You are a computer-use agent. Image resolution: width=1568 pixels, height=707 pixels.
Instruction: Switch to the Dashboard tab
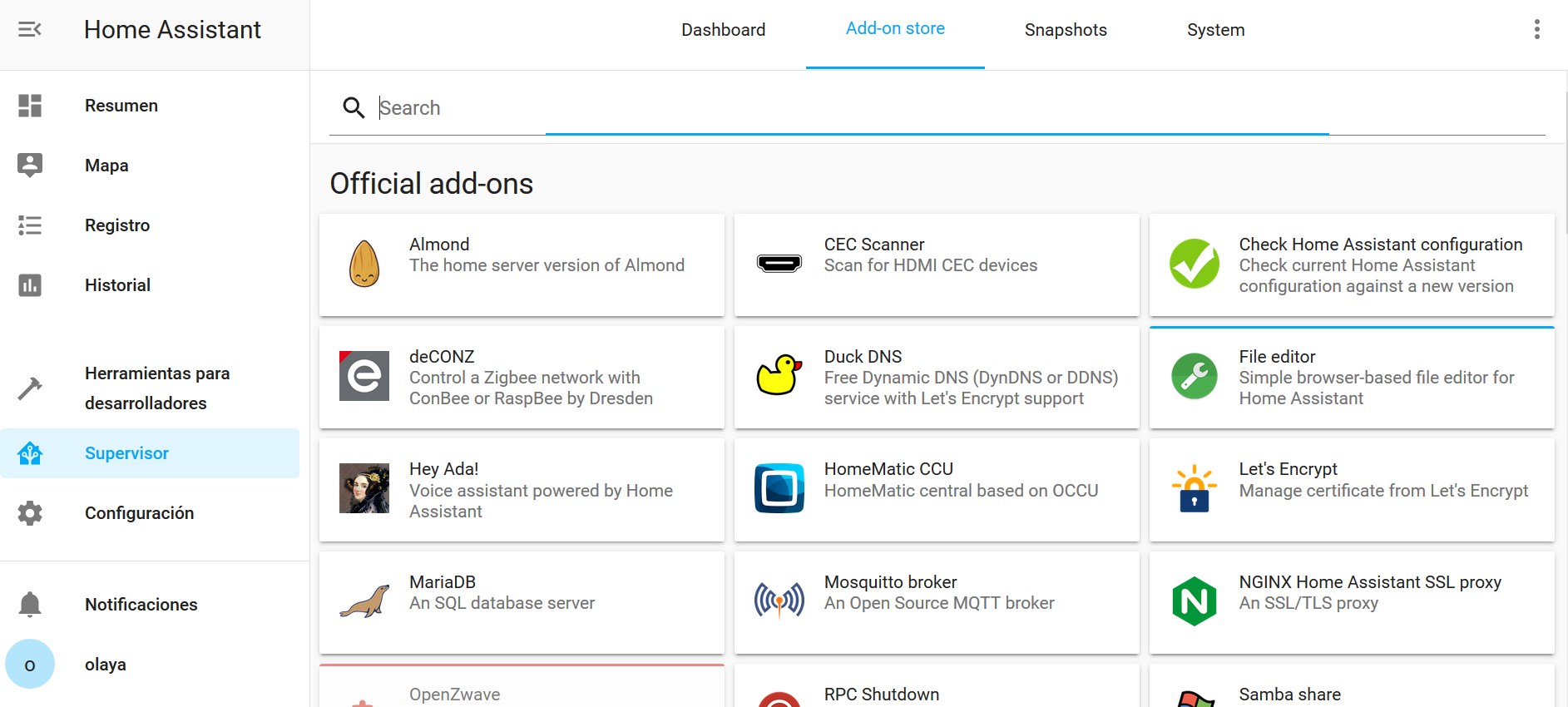point(724,30)
